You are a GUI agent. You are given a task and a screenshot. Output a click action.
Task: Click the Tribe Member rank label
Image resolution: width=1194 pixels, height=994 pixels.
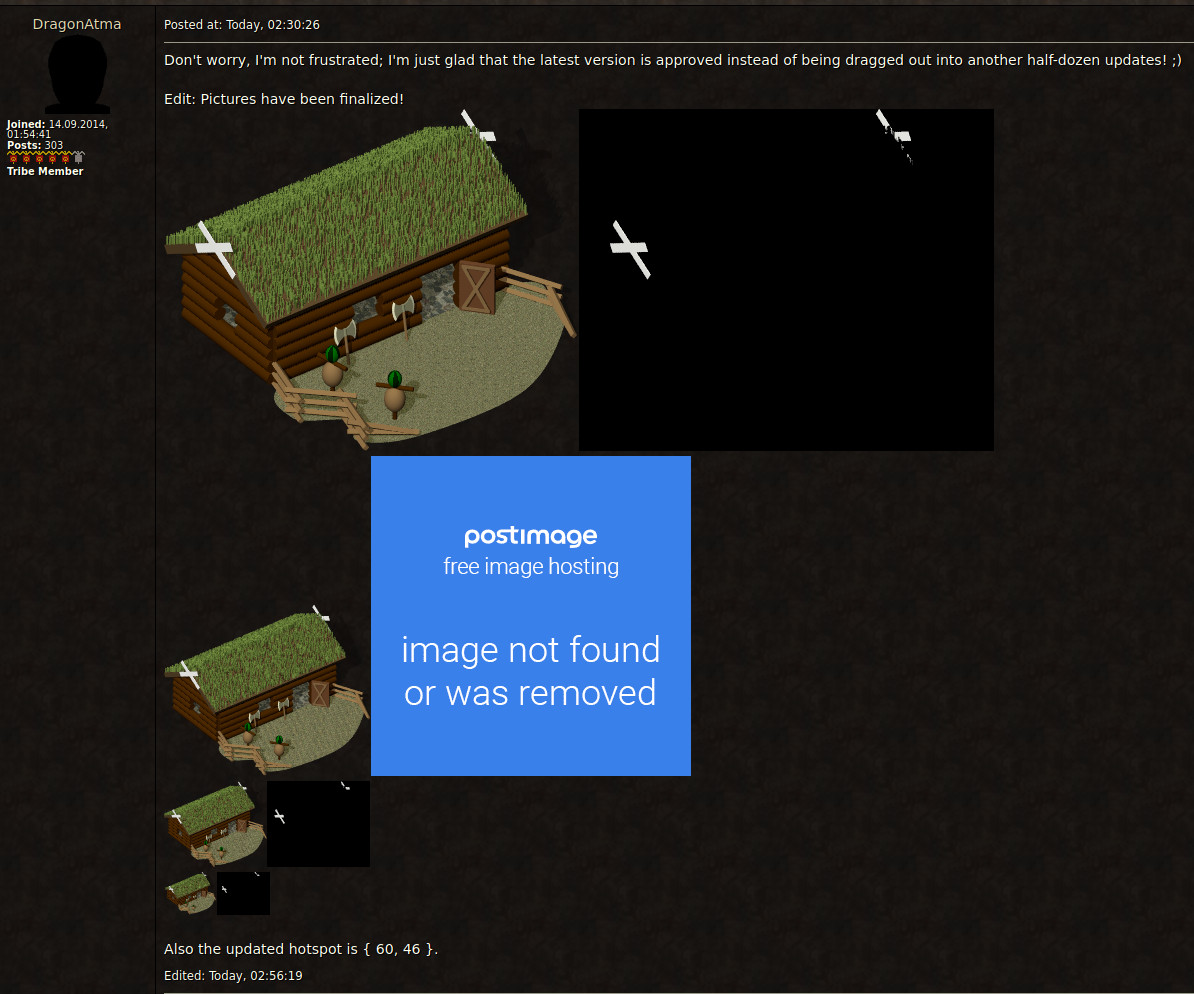[x=45, y=171]
